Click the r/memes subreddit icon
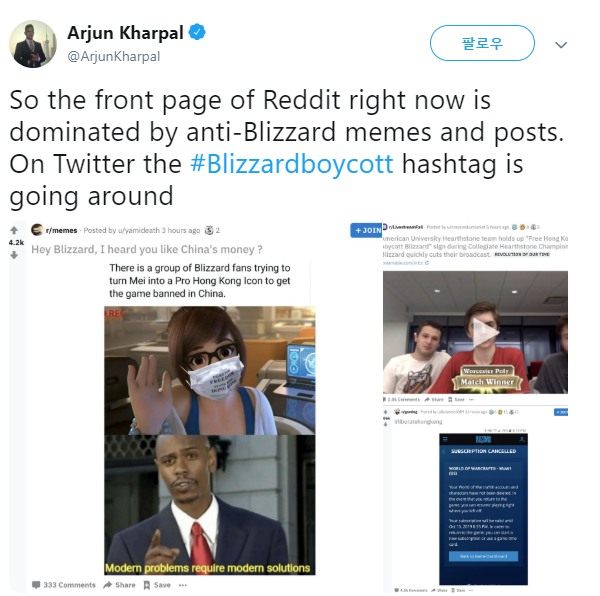This screenshot has height=596, width=600. tap(37, 230)
